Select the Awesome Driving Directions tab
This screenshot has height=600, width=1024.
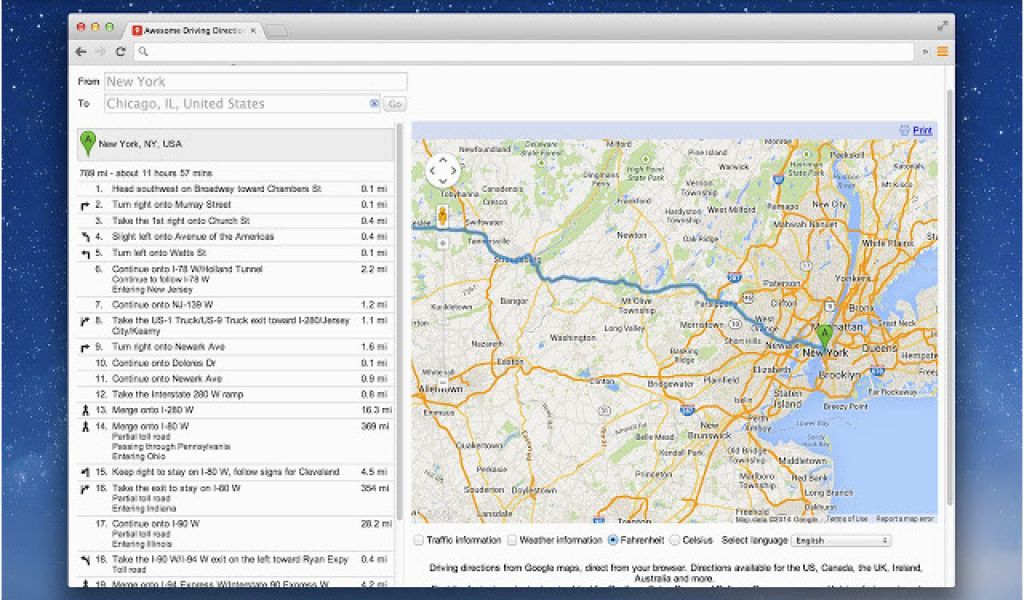(194, 30)
